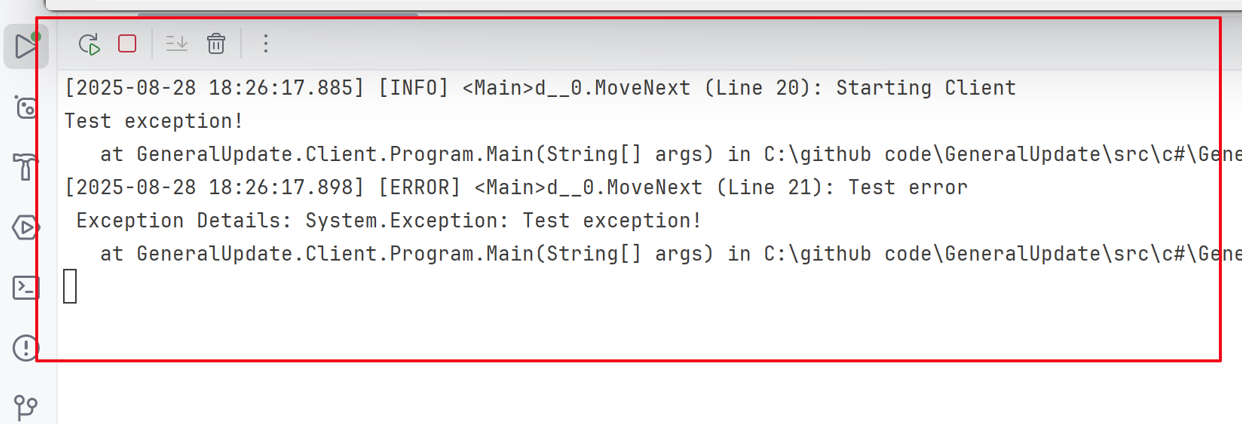Open the Run tool window in sidebar
The width and height of the screenshot is (1242, 424).
(x=26, y=45)
